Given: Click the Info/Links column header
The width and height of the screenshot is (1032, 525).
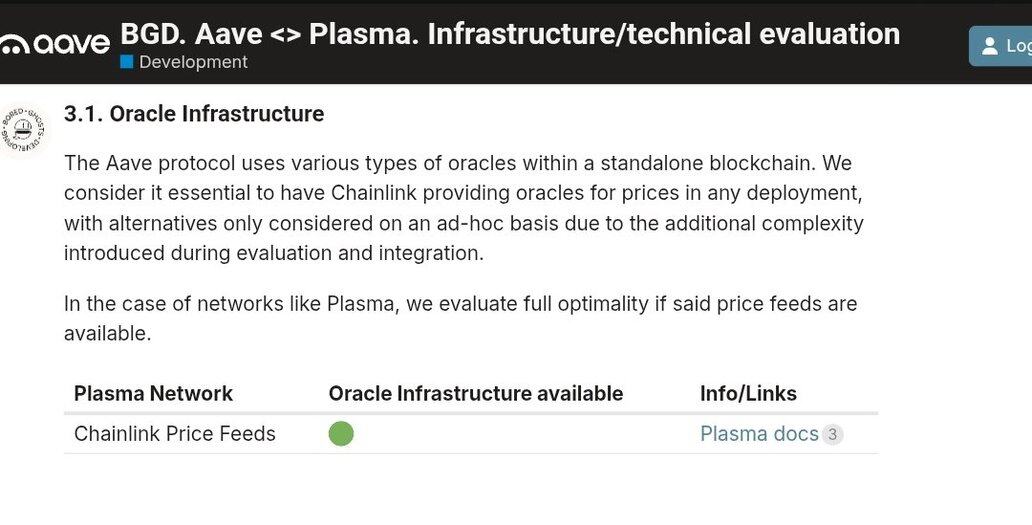Looking at the screenshot, I should [x=748, y=393].
